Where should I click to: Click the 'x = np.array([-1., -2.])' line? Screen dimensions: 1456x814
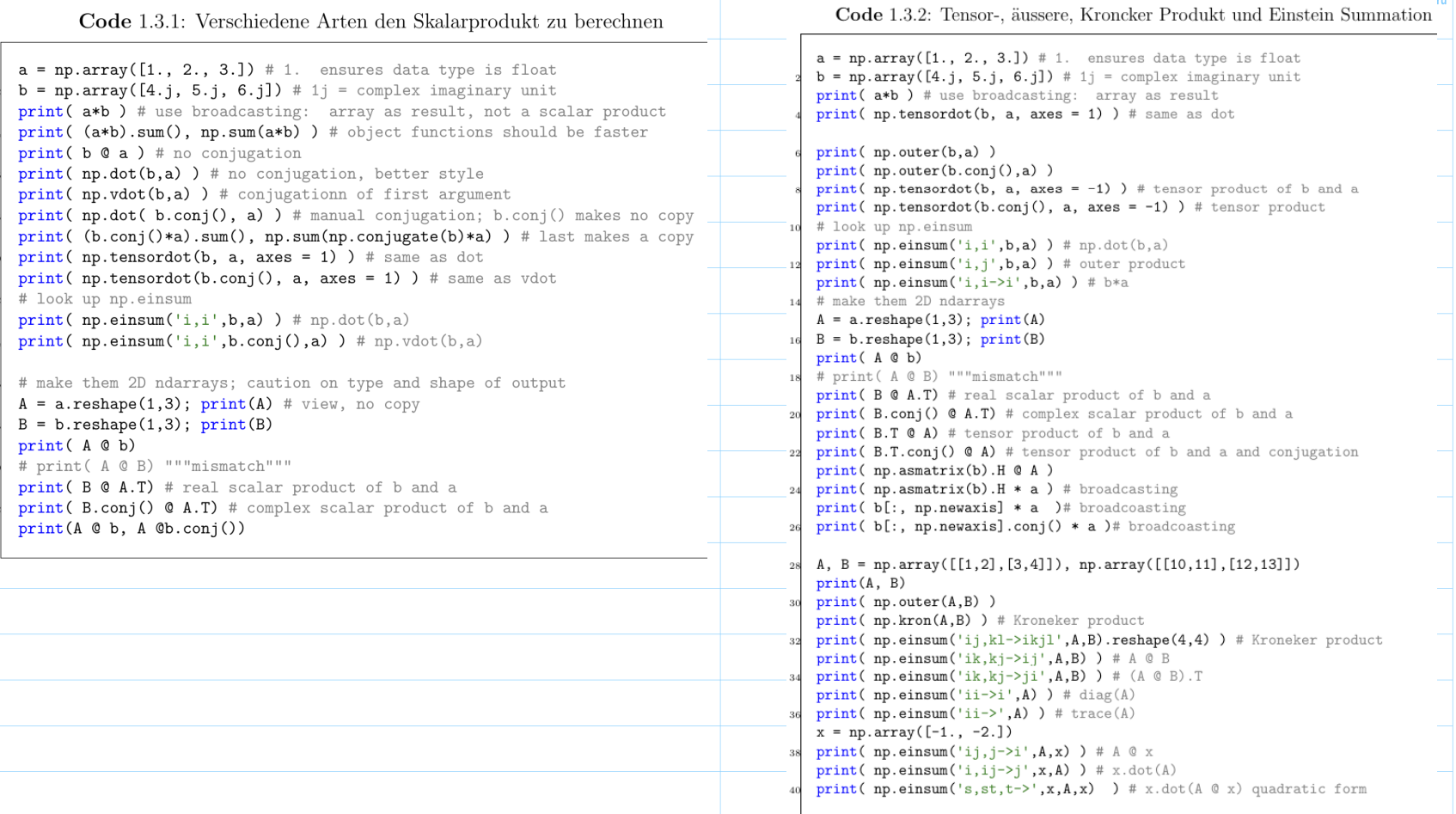(x=914, y=732)
